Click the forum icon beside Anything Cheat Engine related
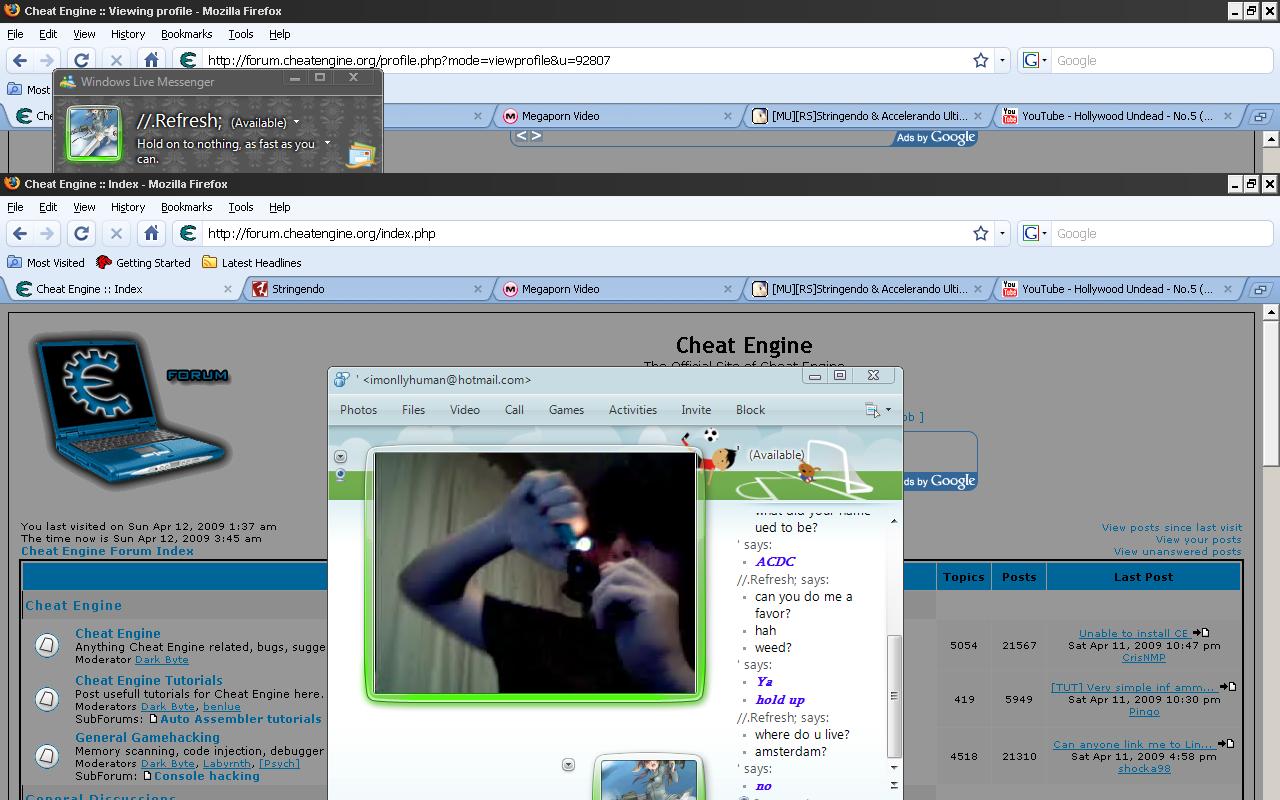Viewport: 1280px width, 800px height. point(47,646)
